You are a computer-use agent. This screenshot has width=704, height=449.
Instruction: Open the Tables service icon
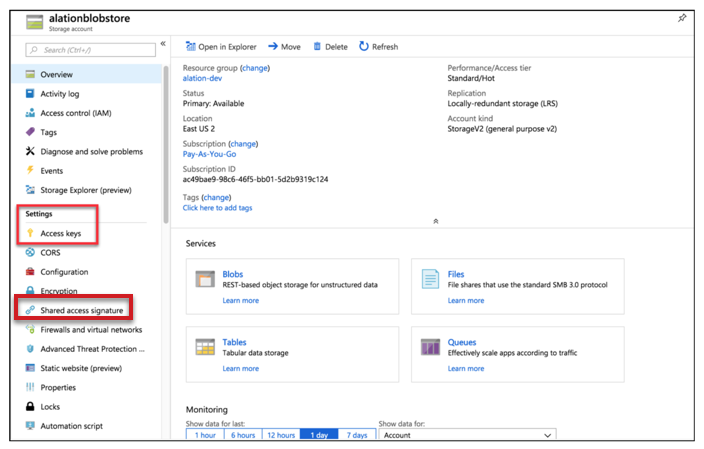[x=205, y=347]
